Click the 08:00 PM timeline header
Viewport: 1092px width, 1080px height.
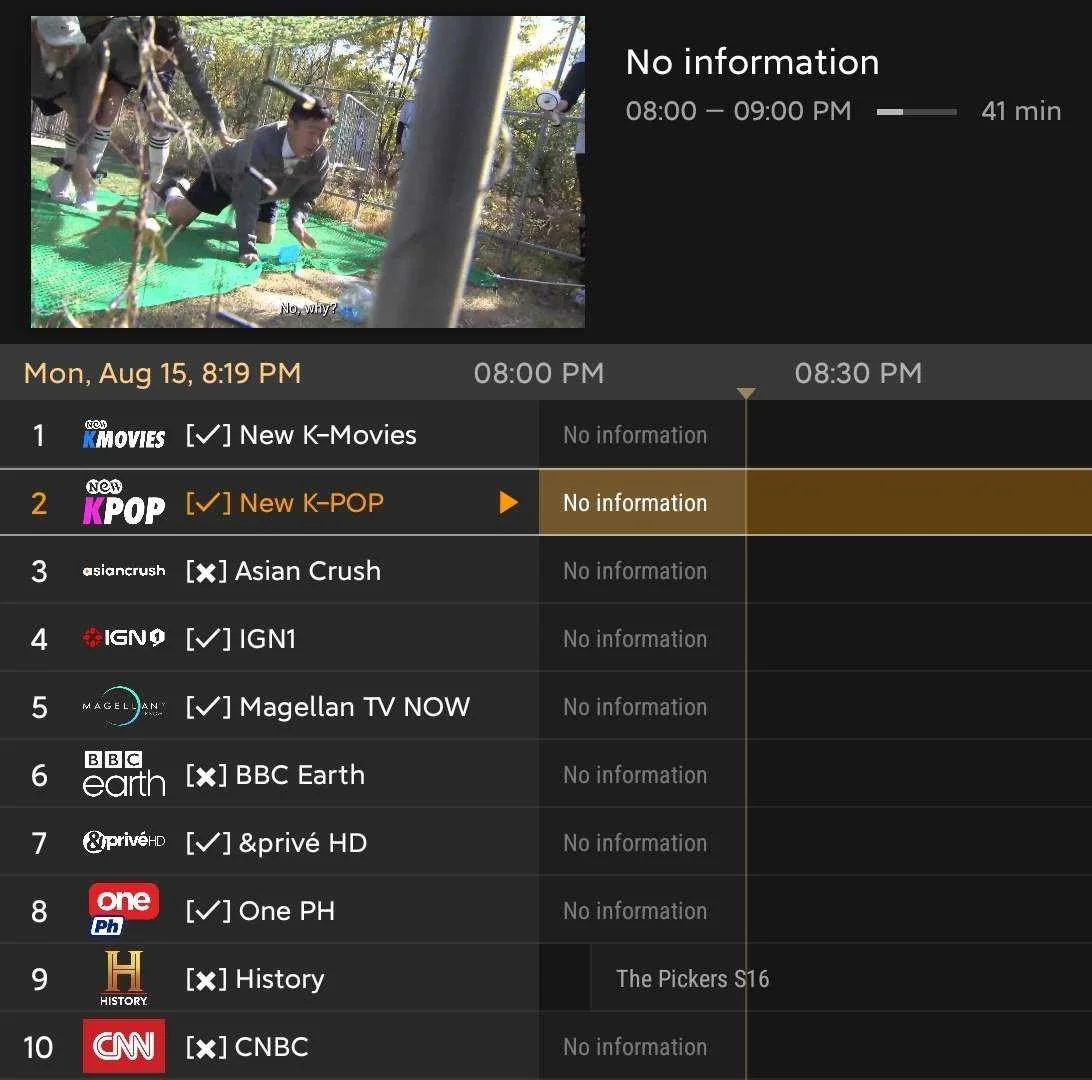(539, 373)
